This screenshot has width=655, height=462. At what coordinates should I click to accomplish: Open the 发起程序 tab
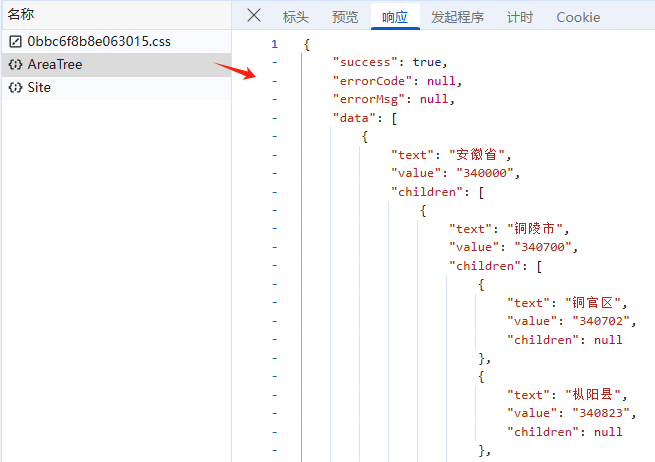pyautogui.click(x=457, y=17)
